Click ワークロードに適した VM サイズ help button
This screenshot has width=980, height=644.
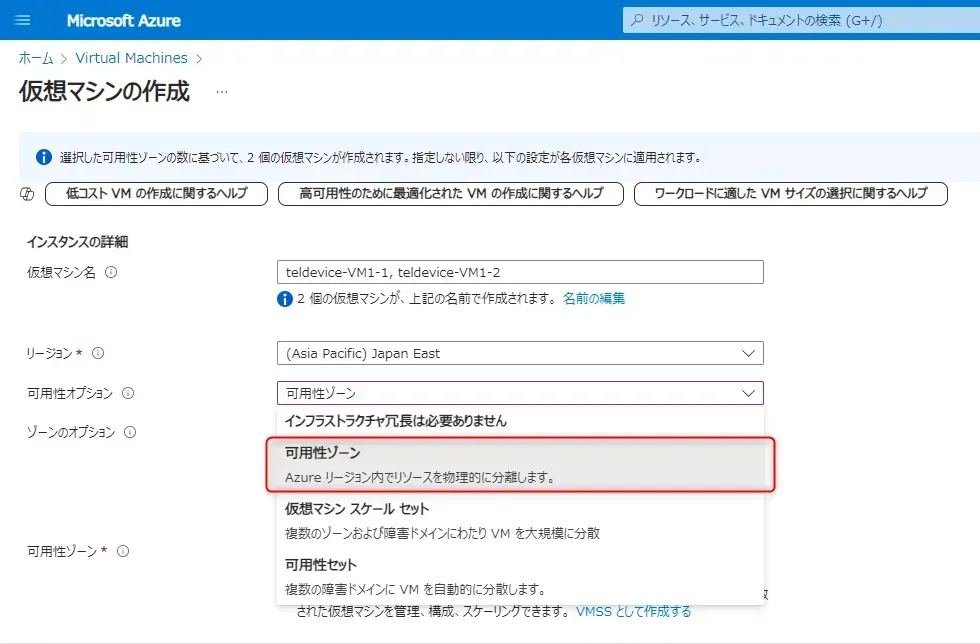790,194
